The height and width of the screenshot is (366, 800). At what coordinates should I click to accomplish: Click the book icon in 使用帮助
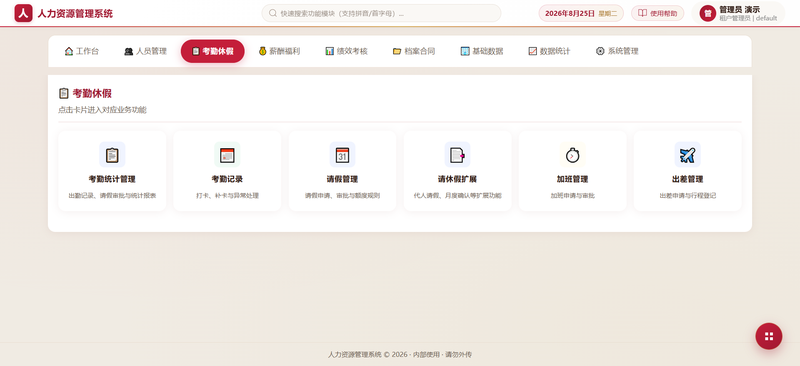(x=643, y=13)
